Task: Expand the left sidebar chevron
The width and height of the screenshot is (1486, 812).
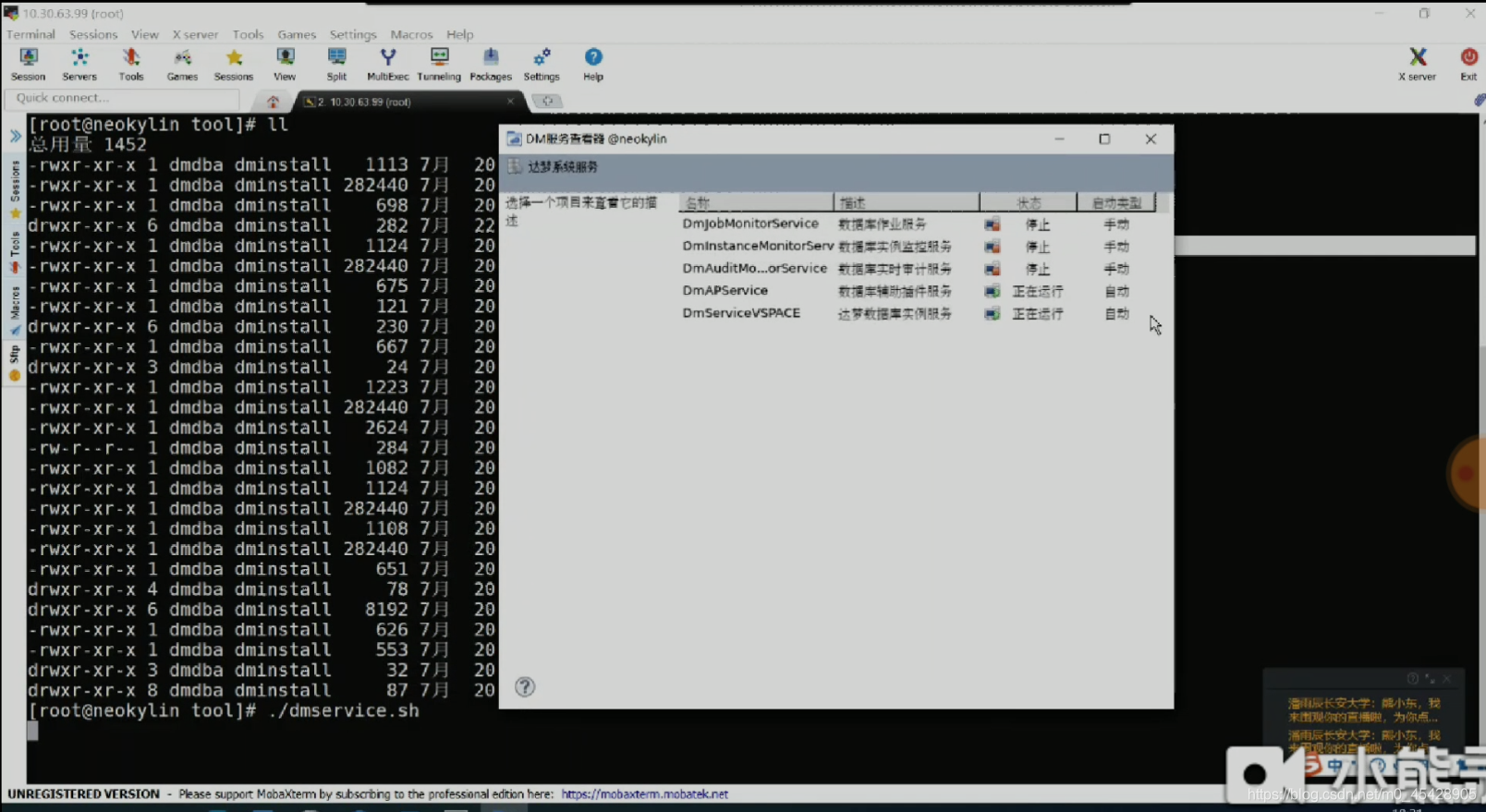Action: click(x=16, y=136)
